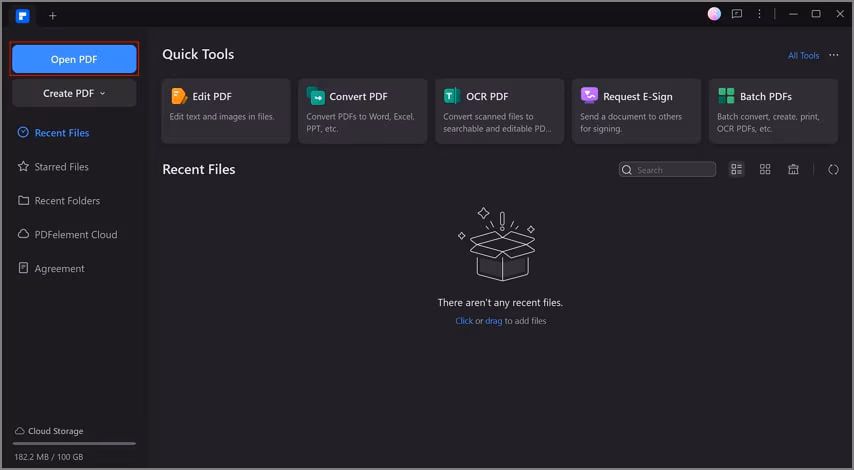Click the Open PDF button
854x470 pixels.
pyautogui.click(x=74, y=60)
